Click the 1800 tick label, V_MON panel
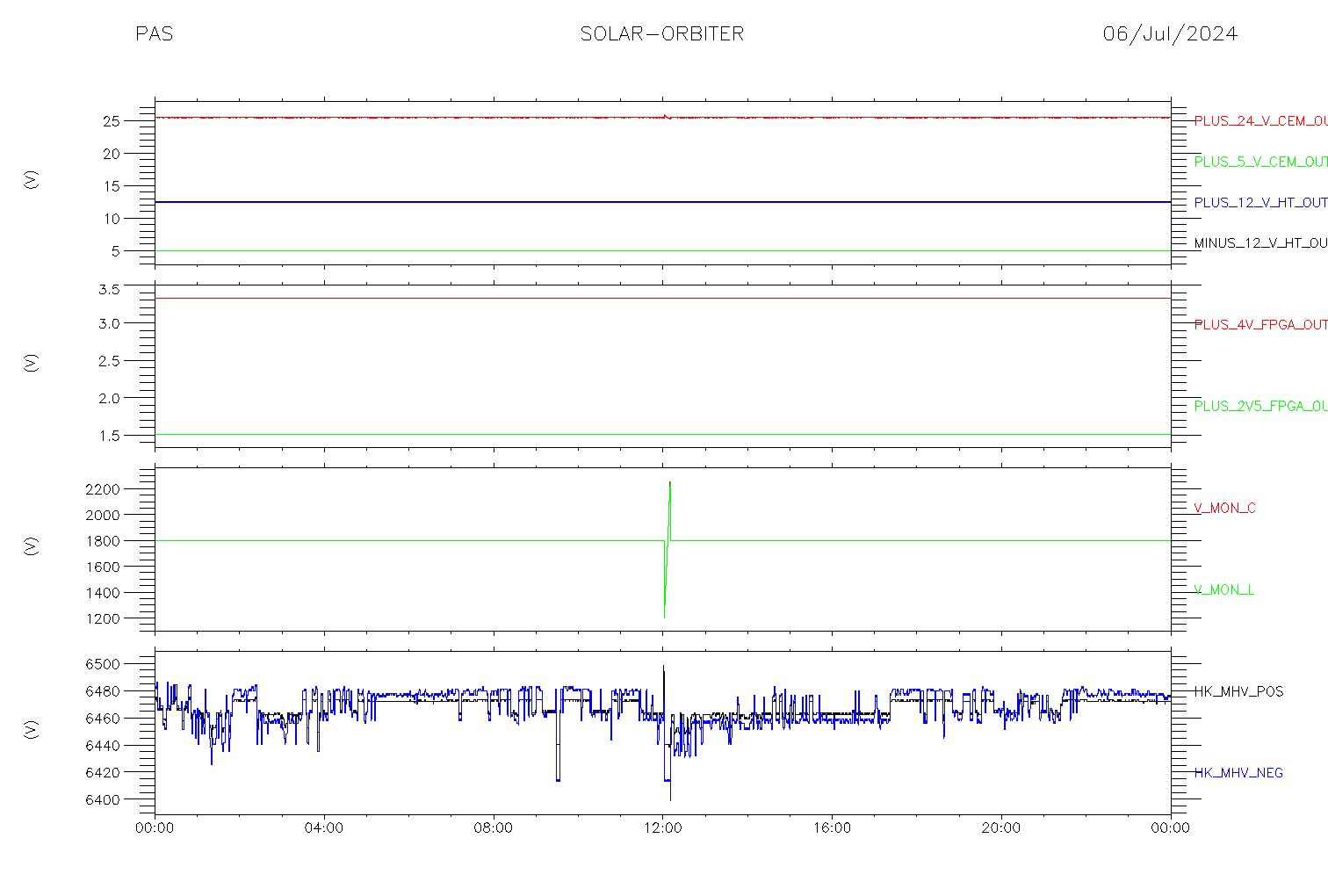1328x896 pixels. tap(104, 541)
